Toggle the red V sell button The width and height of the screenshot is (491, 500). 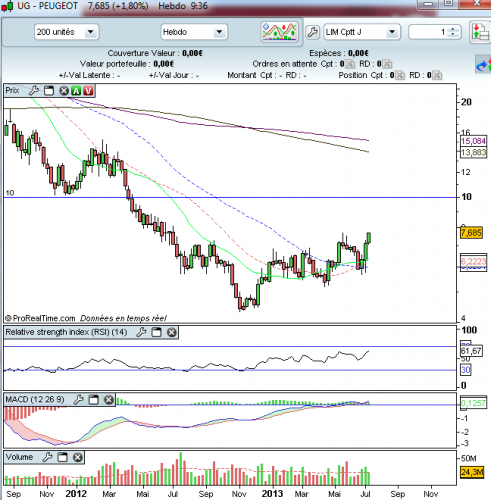(88, 91)
